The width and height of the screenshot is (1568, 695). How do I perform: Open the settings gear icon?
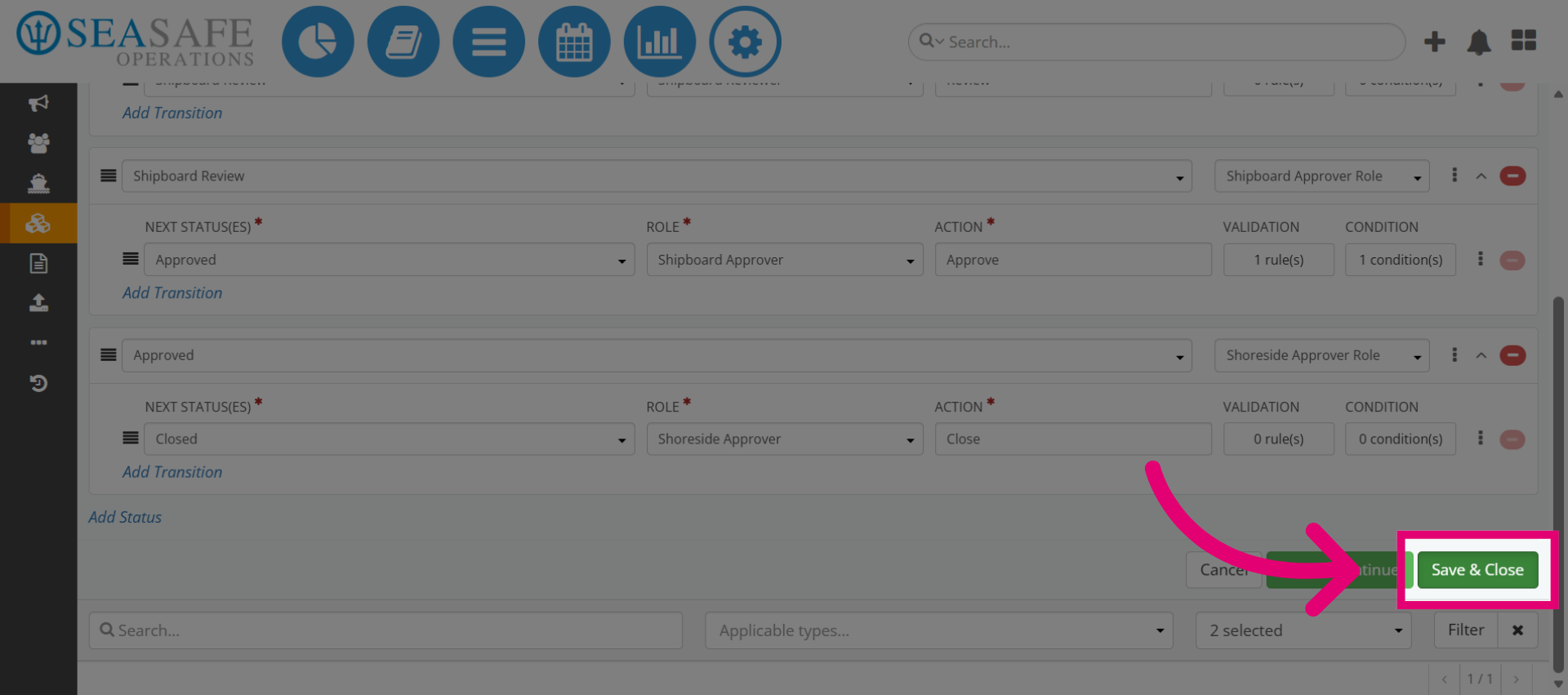(x=745, y=42)
